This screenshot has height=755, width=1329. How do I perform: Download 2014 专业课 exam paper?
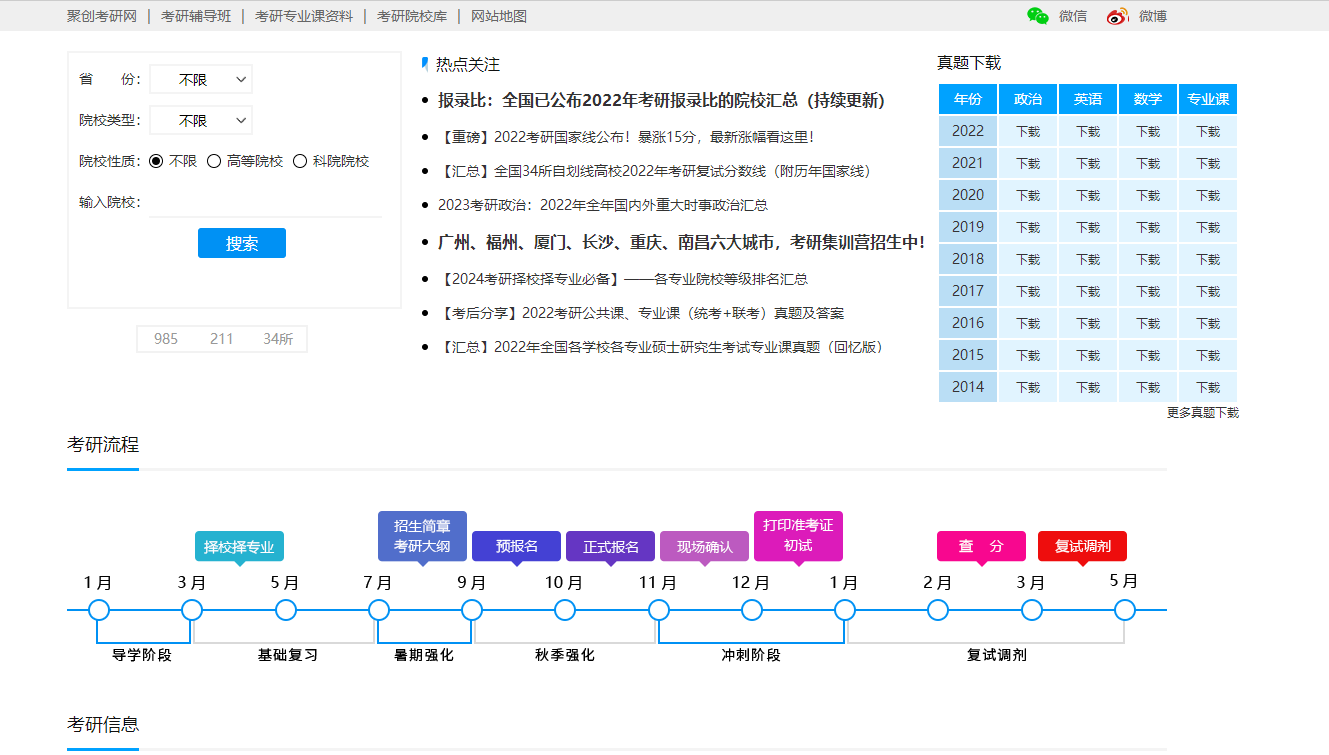[1208, 387]
